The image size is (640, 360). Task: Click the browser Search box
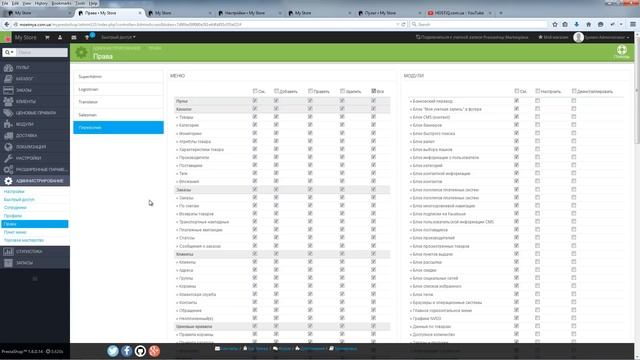coord(478,24)
